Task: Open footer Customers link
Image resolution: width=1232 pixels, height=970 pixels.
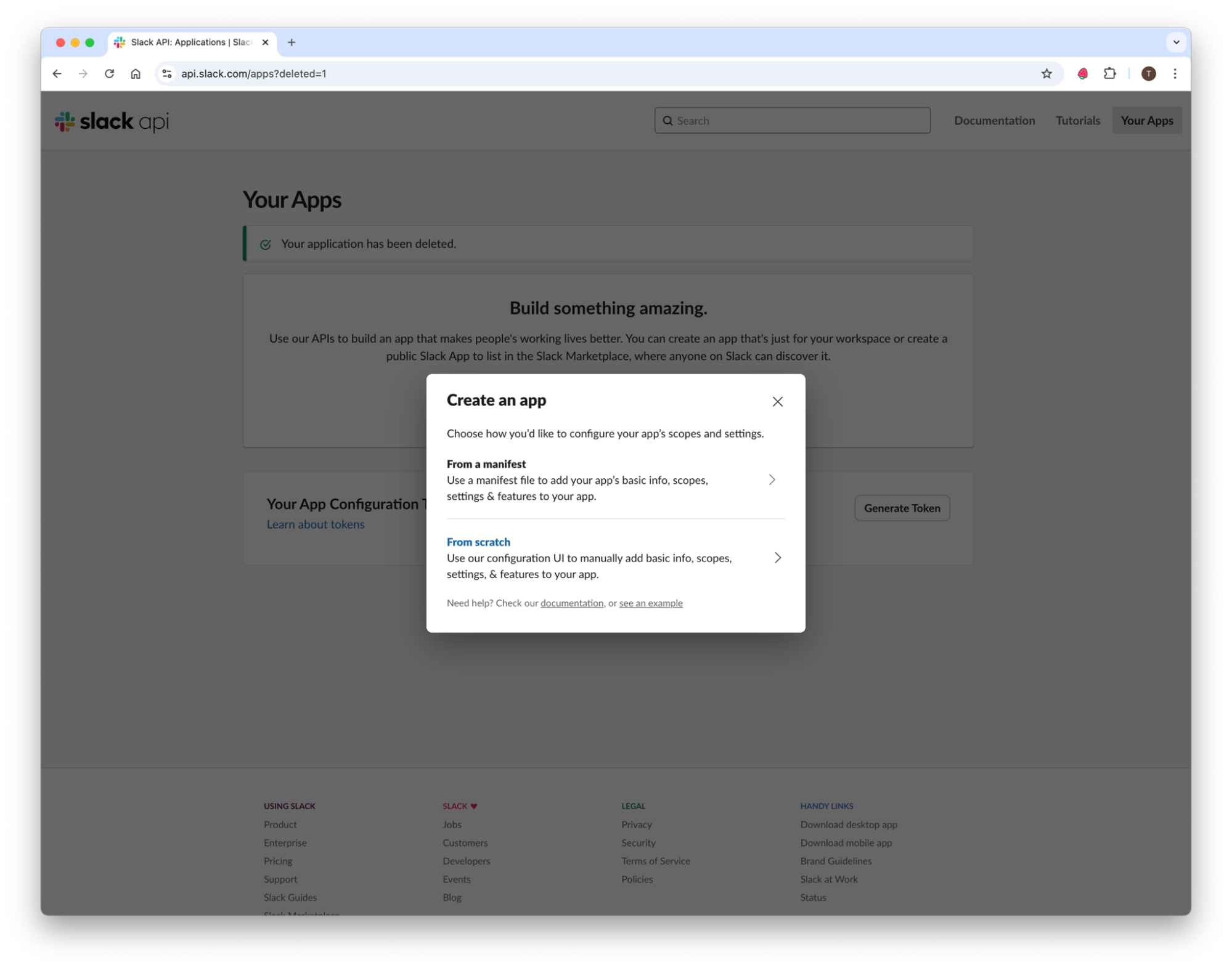Action: [465, 842]
